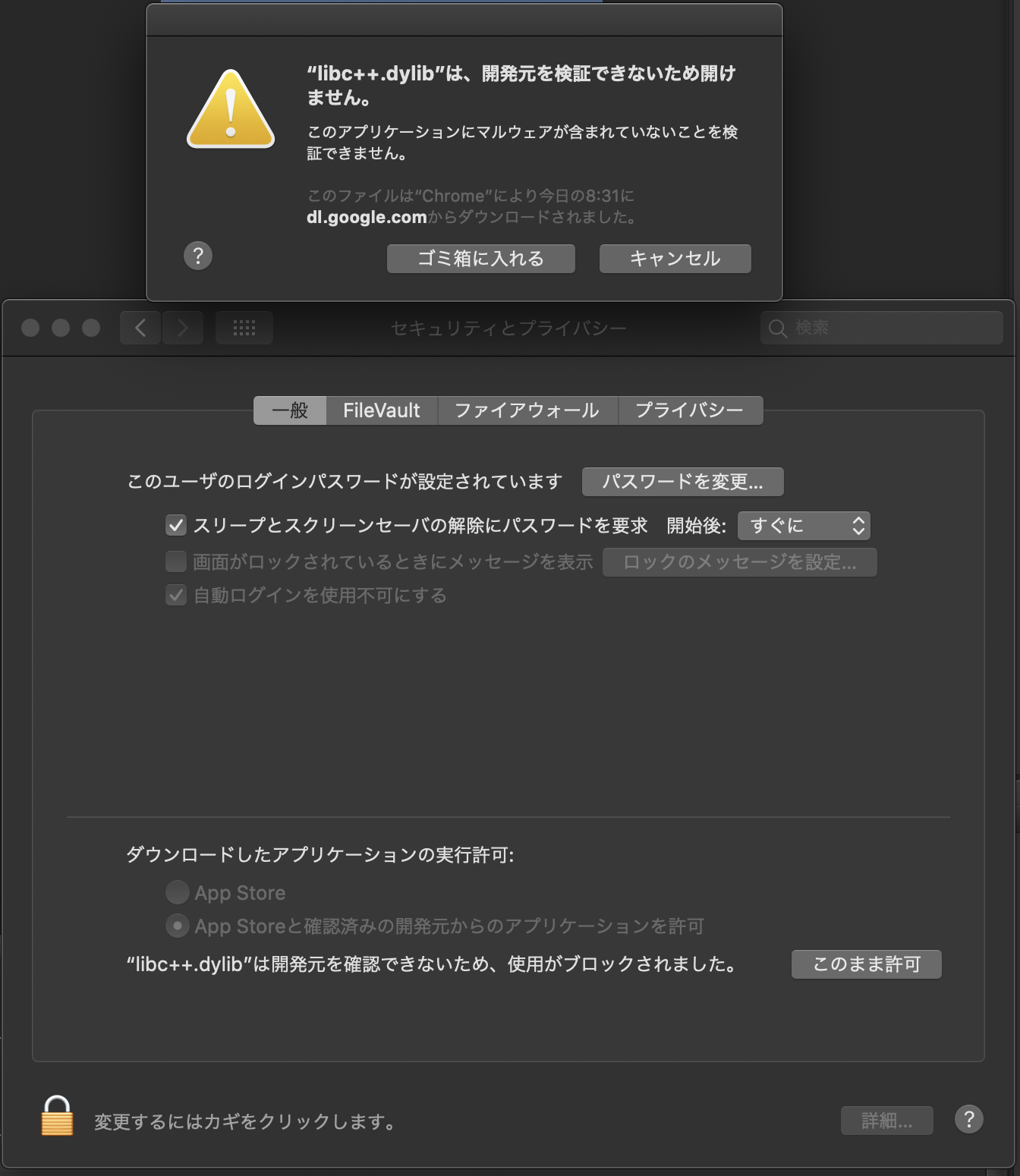Viewport: 1020px width, 1176px height.
Task: Select the App Store only radio button
Action: (178, 892)
